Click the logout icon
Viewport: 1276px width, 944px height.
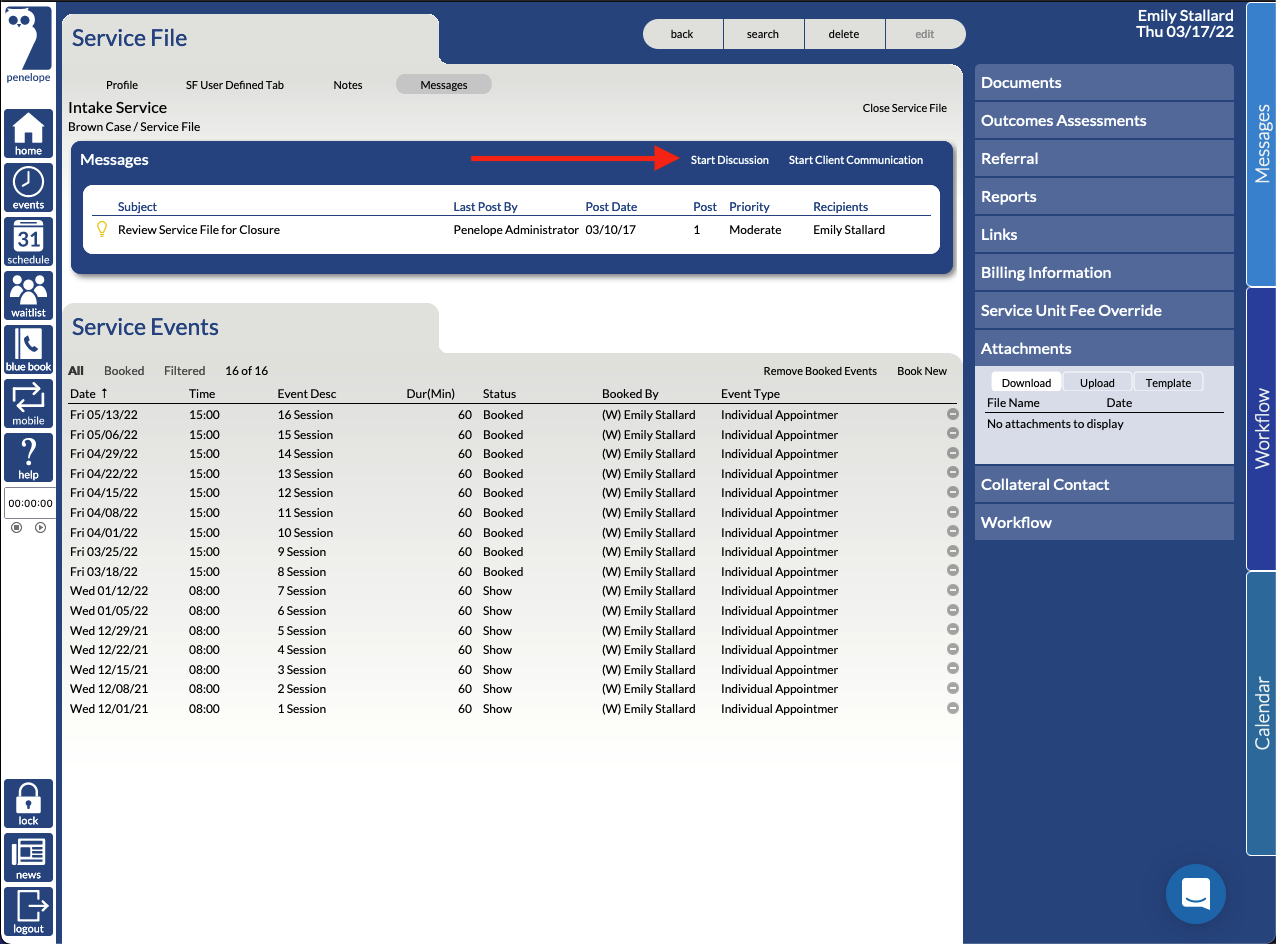pos(28,912)
